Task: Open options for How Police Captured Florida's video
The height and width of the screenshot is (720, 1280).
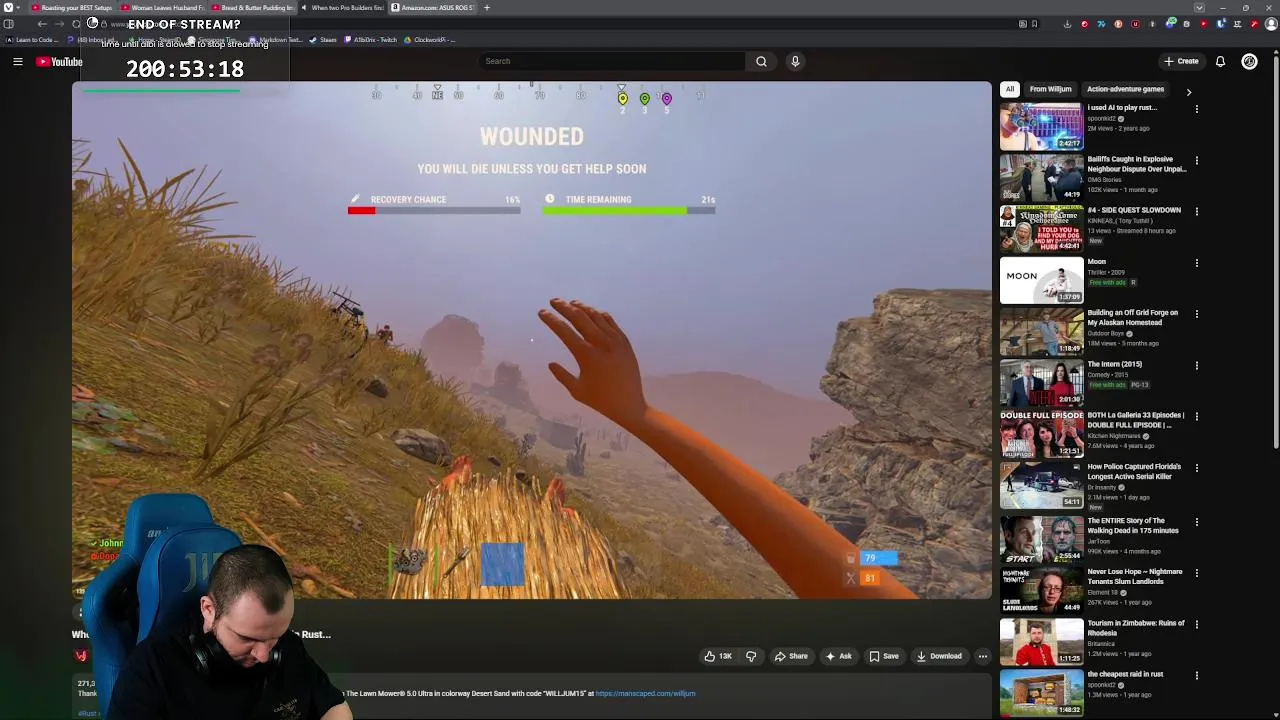Action: coord(1197,468)
